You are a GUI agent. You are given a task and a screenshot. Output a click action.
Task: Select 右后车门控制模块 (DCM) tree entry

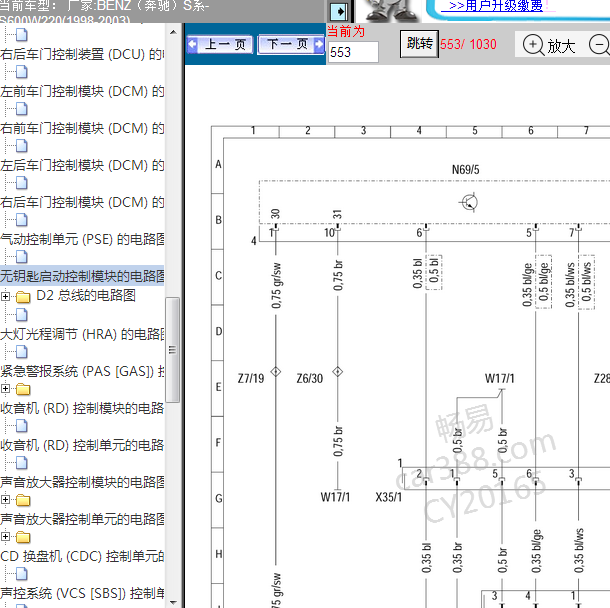click(82, 202)
